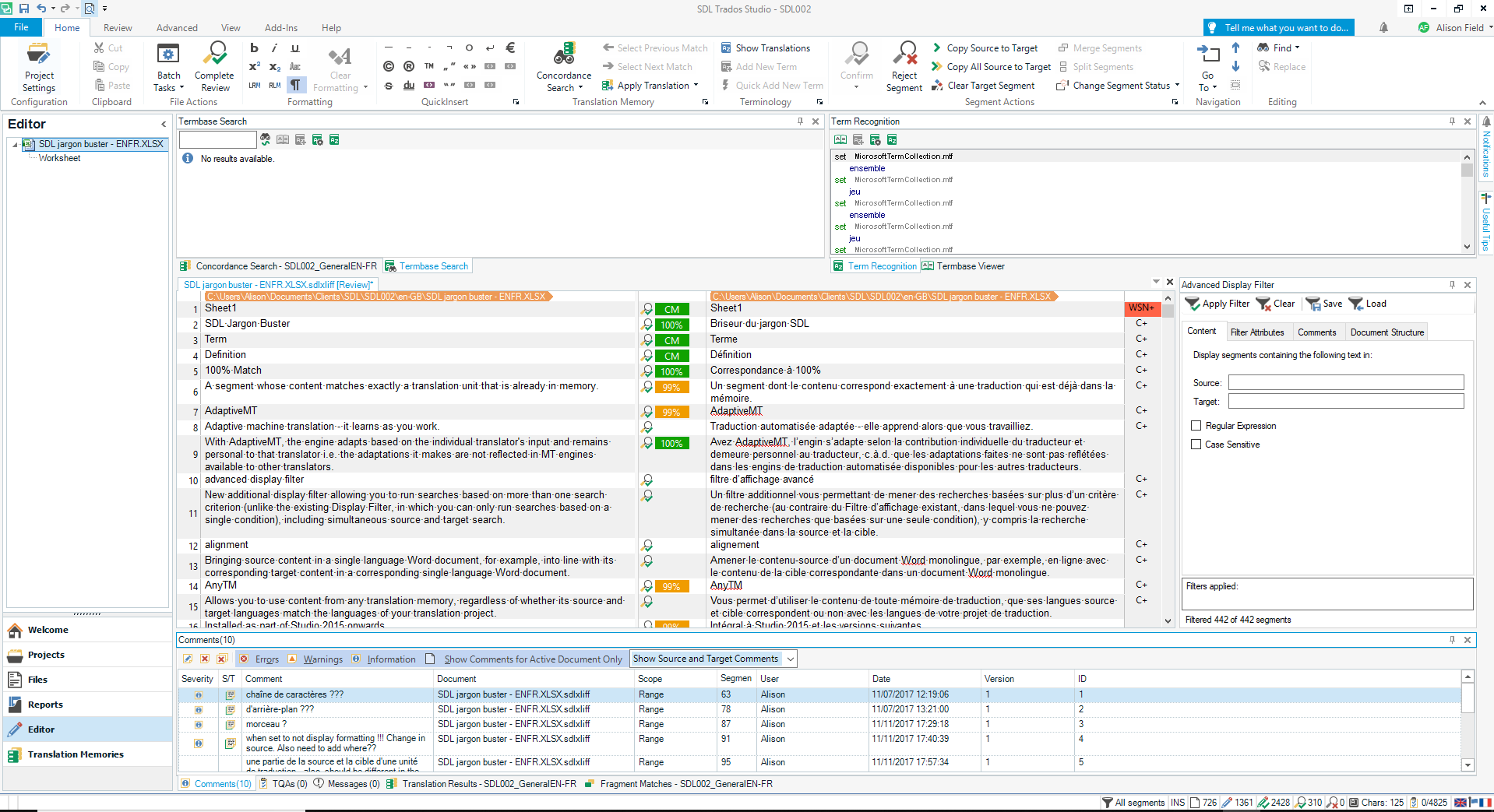The height and width of the screenshot is (812, 1494).
Task: Toggle show paragraph formatting marks
Action: pyautogui.click(x=295, y=85)
